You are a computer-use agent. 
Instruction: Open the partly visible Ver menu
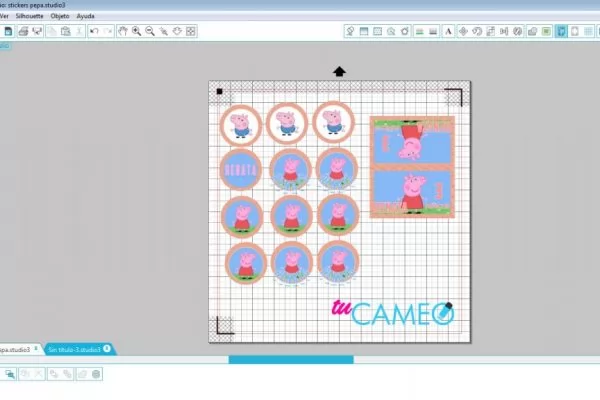tap(4, 16)
